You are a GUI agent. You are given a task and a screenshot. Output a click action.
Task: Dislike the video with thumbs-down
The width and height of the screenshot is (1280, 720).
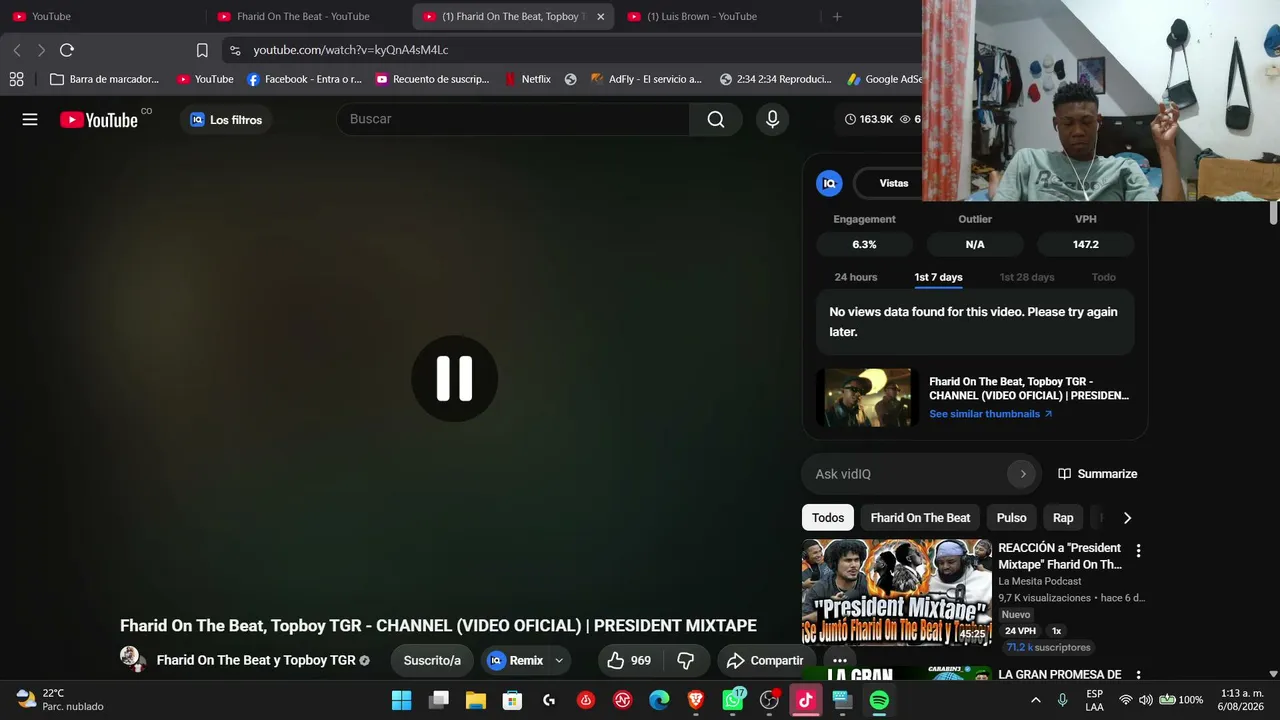pos(686,660)
